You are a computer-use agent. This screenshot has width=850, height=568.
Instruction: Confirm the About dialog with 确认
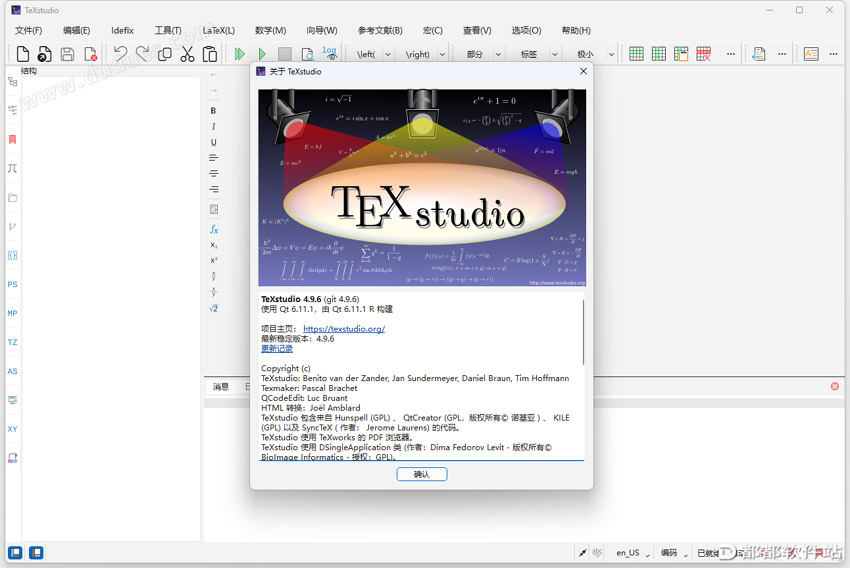[x=422, y=474]
